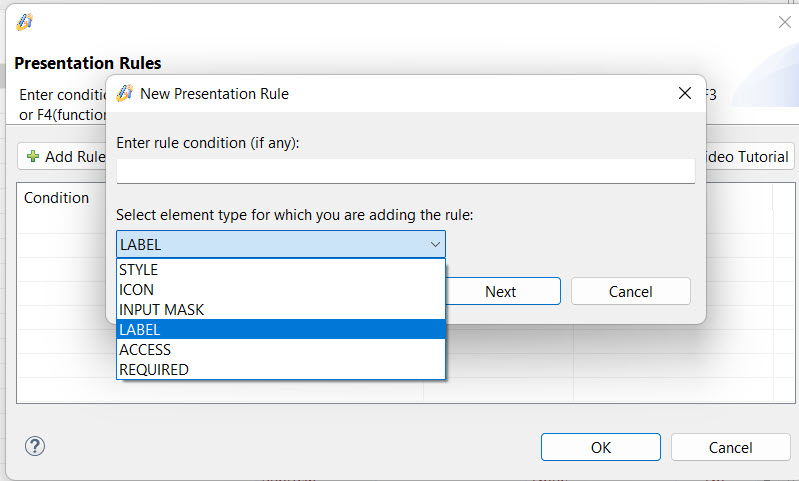This screenshot has height=481, width=799.
Task: Click the rule condition input field
Action: 406,171
